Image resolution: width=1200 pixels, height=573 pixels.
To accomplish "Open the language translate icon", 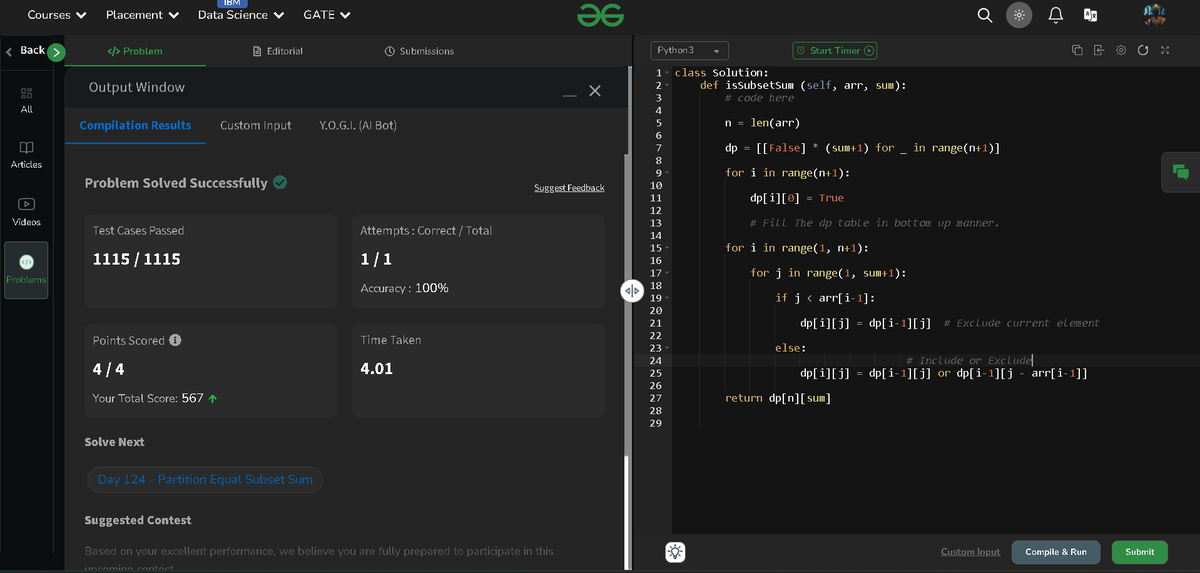I will tap(1090, 15).
